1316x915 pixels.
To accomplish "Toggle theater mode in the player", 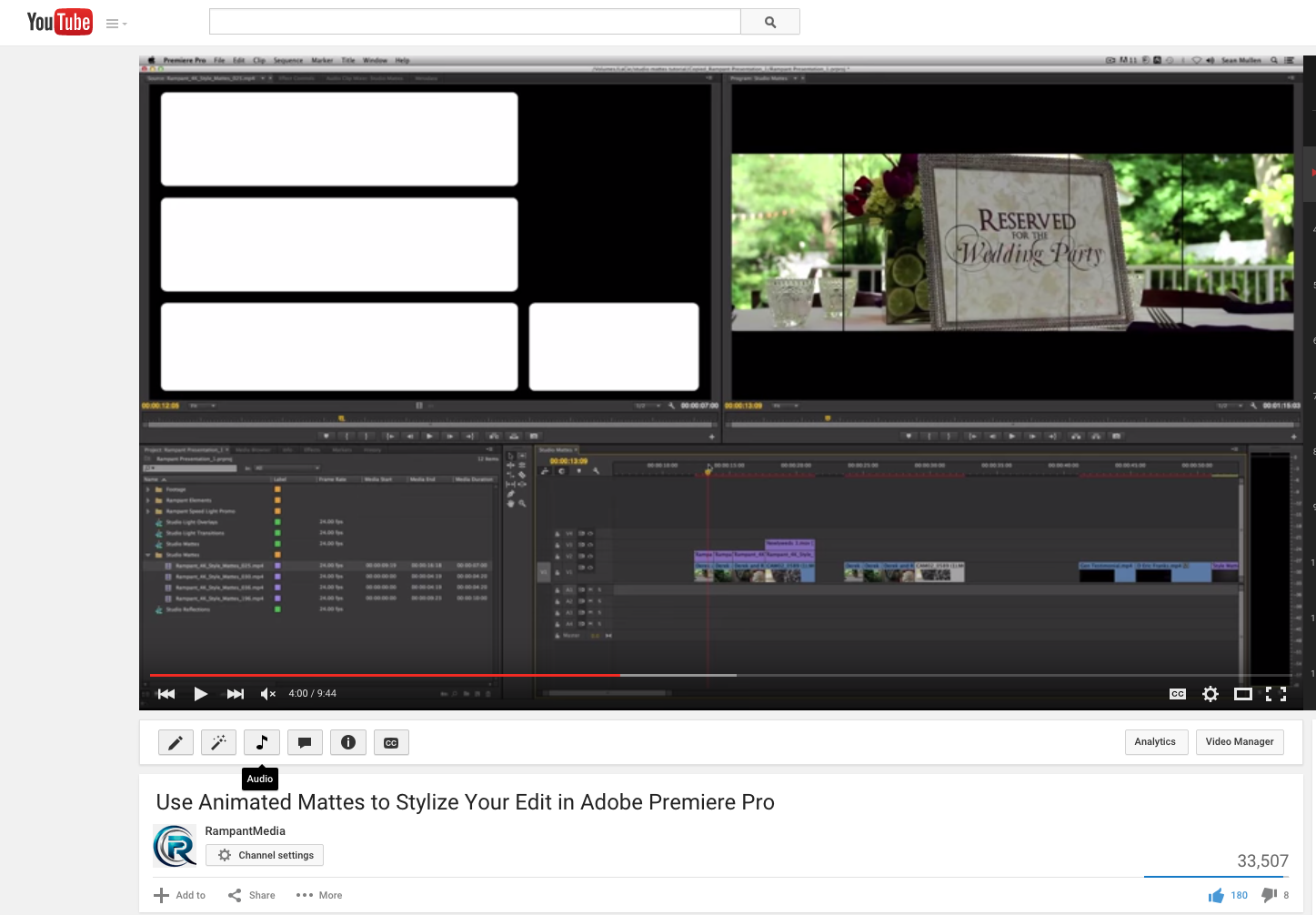I will tap(1243, 694).
